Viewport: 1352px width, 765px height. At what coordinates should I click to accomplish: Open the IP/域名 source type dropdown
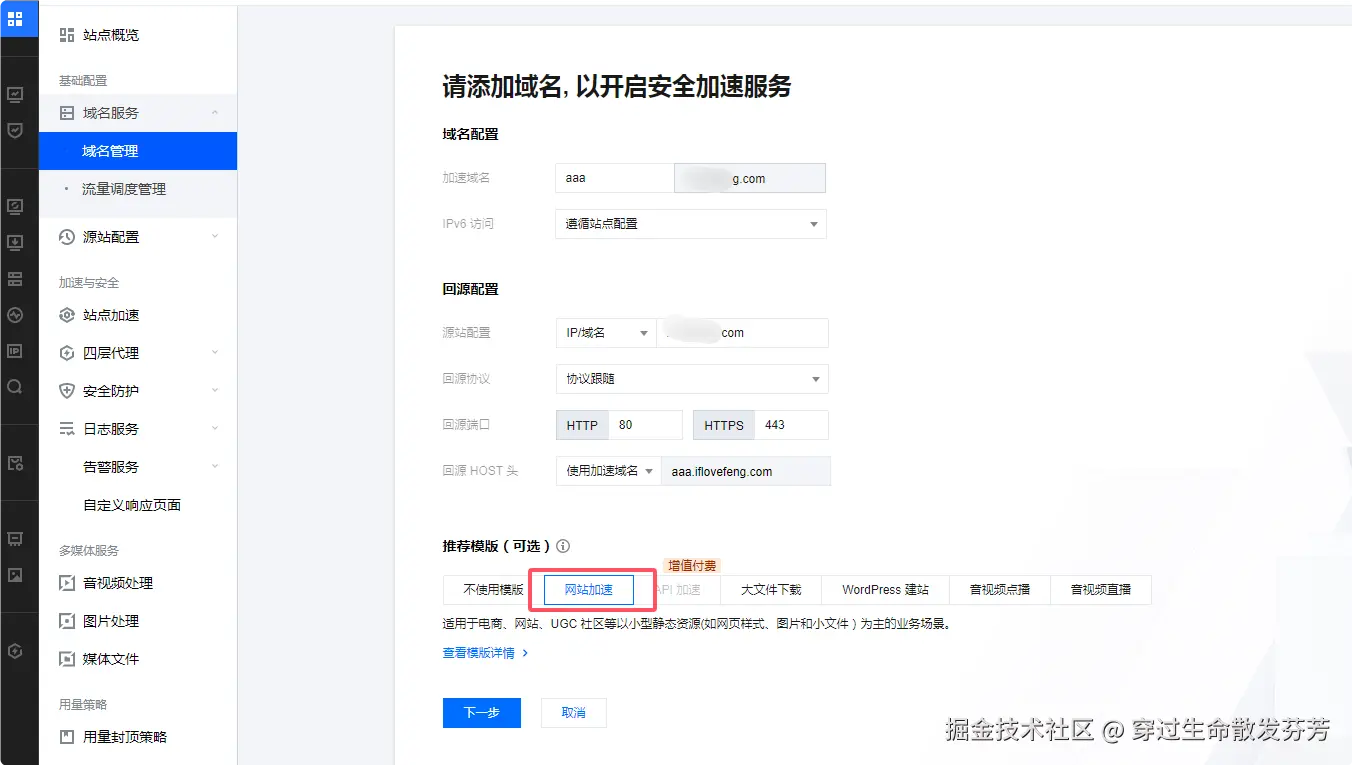tap(605, 332)
